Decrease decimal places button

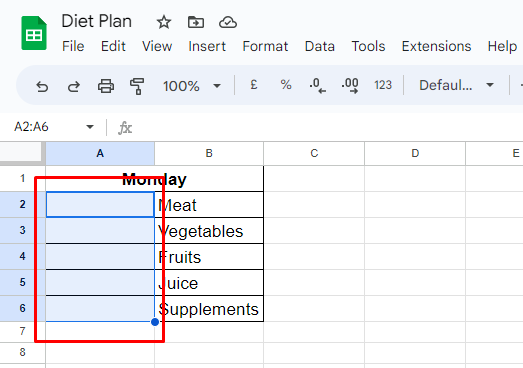click(x=318, y=85)
